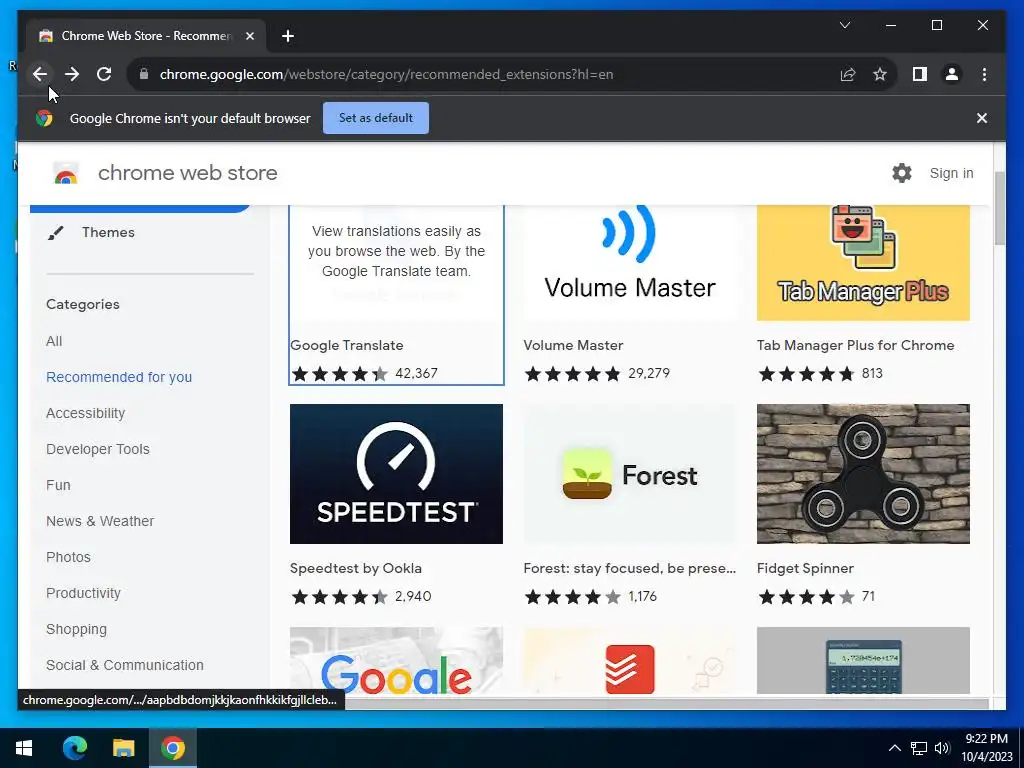Click the Volume Master 29,279 rating
1024x768 pixels.
(x=597, y=374)
